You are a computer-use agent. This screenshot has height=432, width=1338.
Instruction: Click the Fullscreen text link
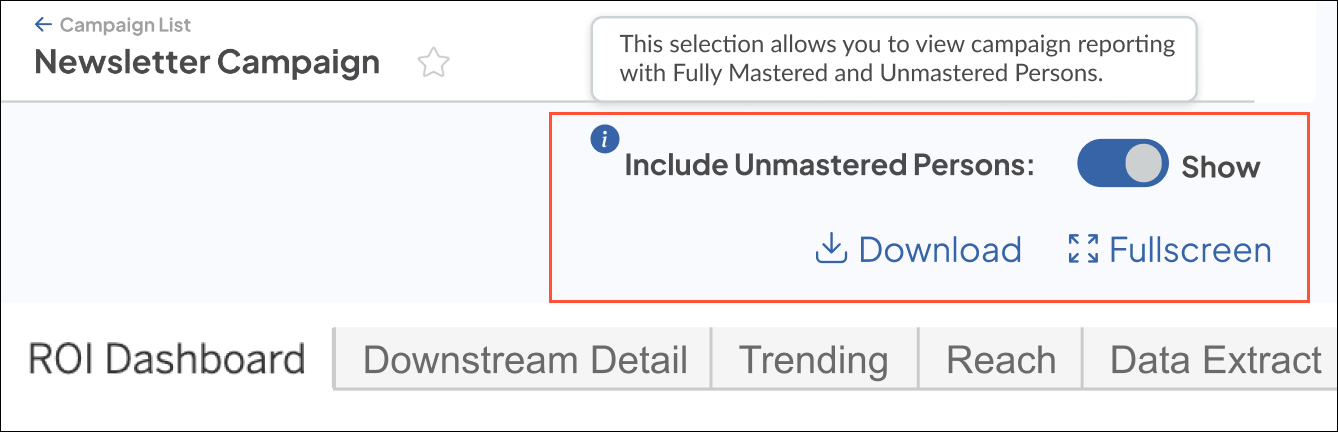1190,249
